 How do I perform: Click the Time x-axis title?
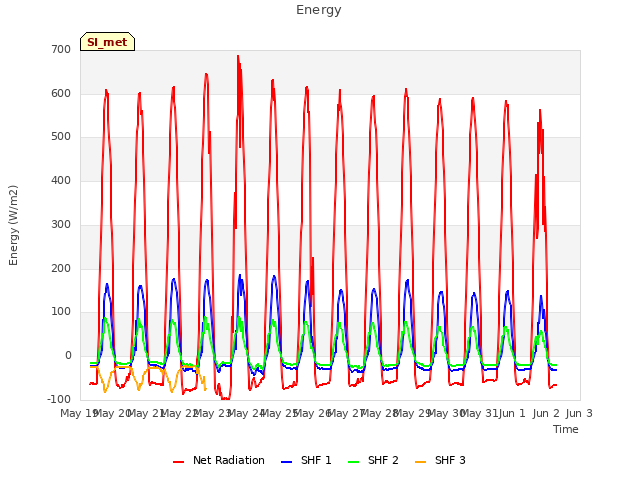(566, 429)
